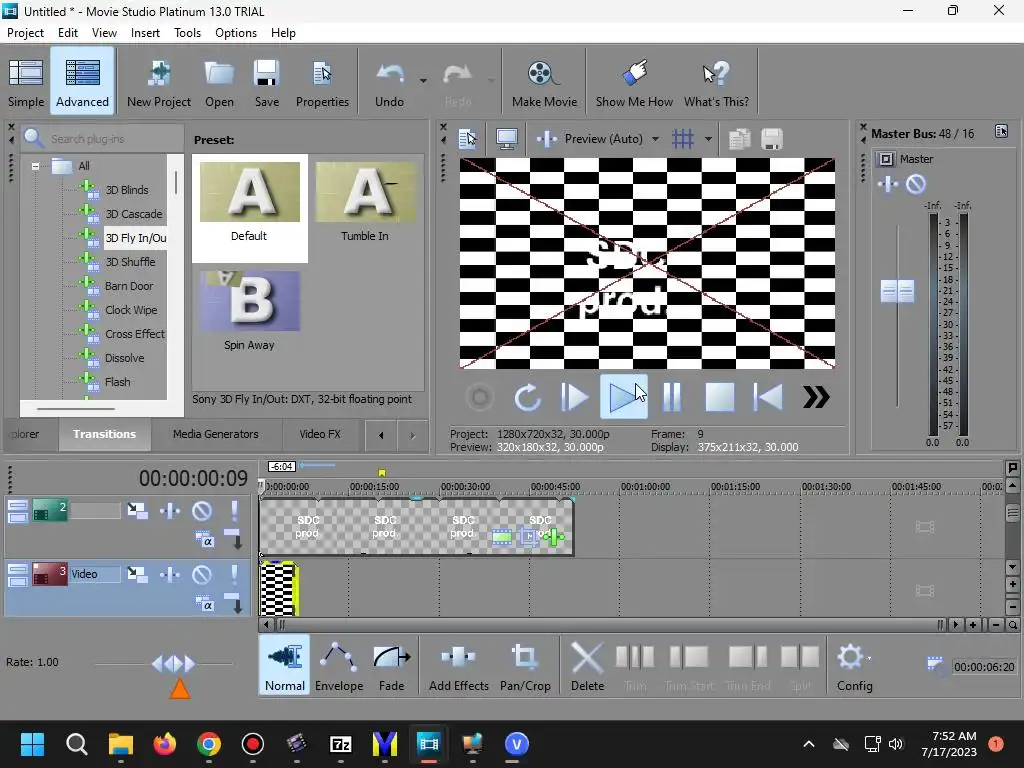Screen dimensions: 1024x768
Task: Toggle preview on external monitor
Action: pyautogui.click(x=507, y=138)
